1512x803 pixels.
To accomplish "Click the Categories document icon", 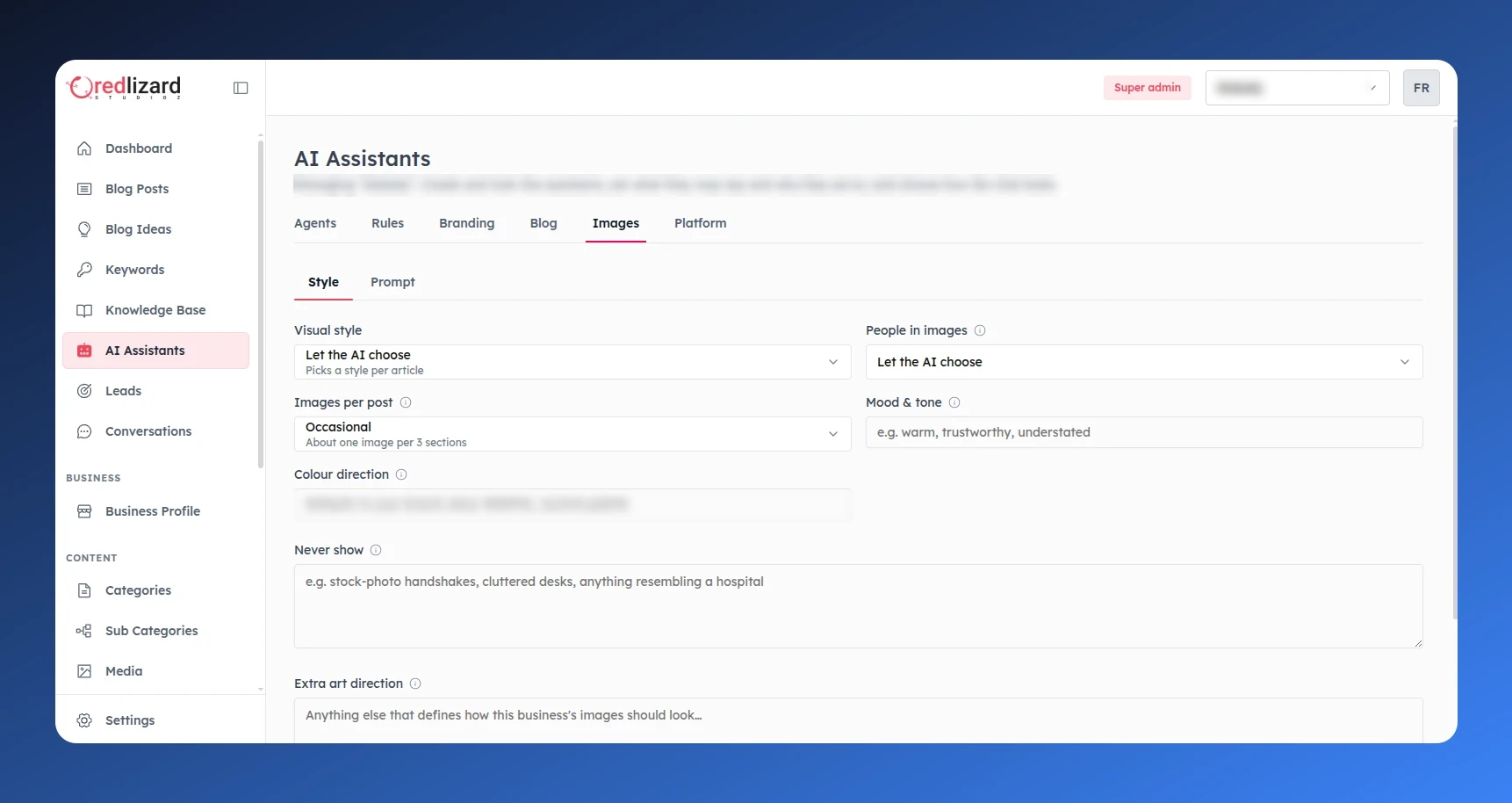I will (x=84, y=590).
